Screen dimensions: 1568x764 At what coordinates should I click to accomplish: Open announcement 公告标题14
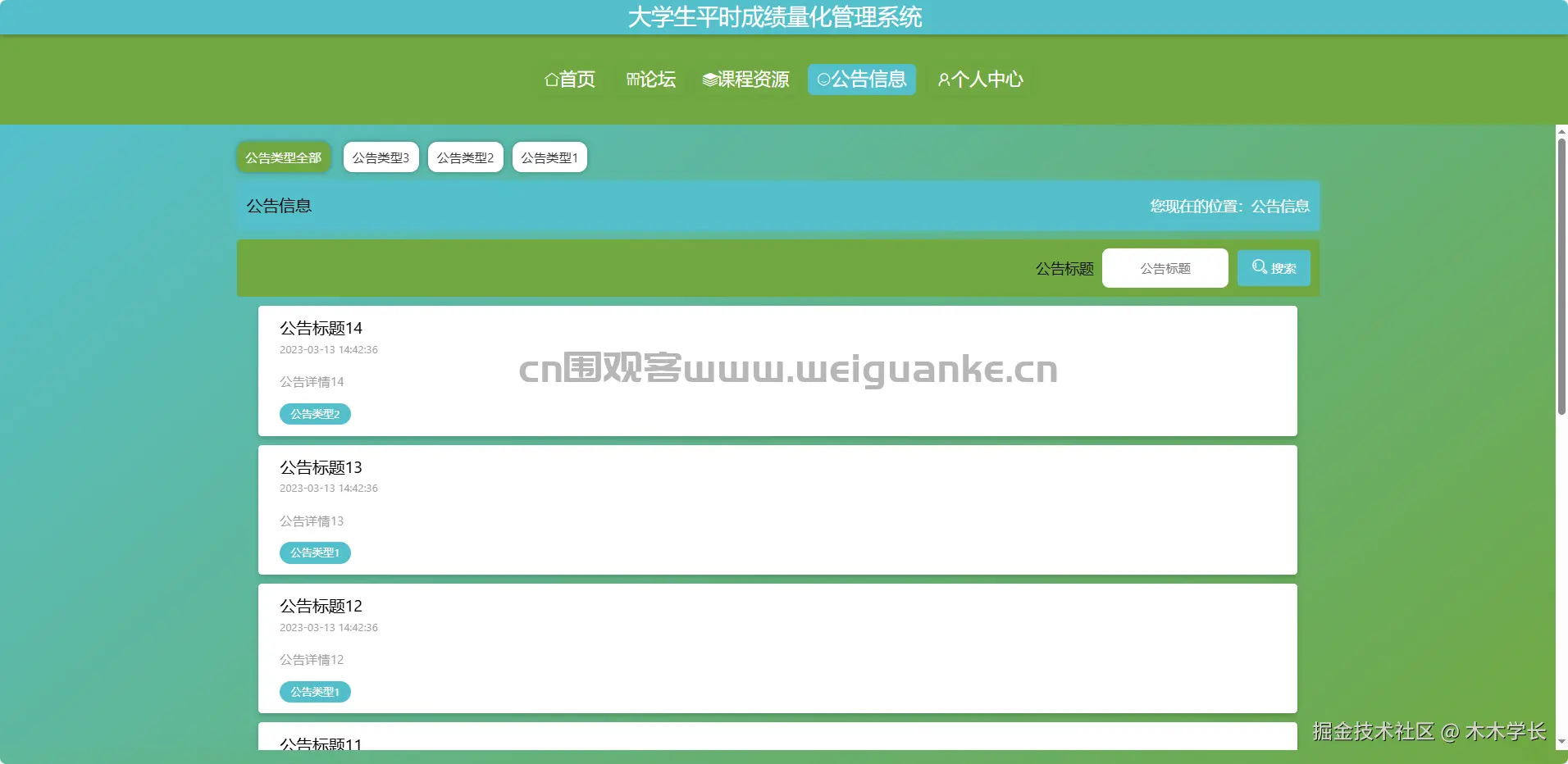pos(320,328)
